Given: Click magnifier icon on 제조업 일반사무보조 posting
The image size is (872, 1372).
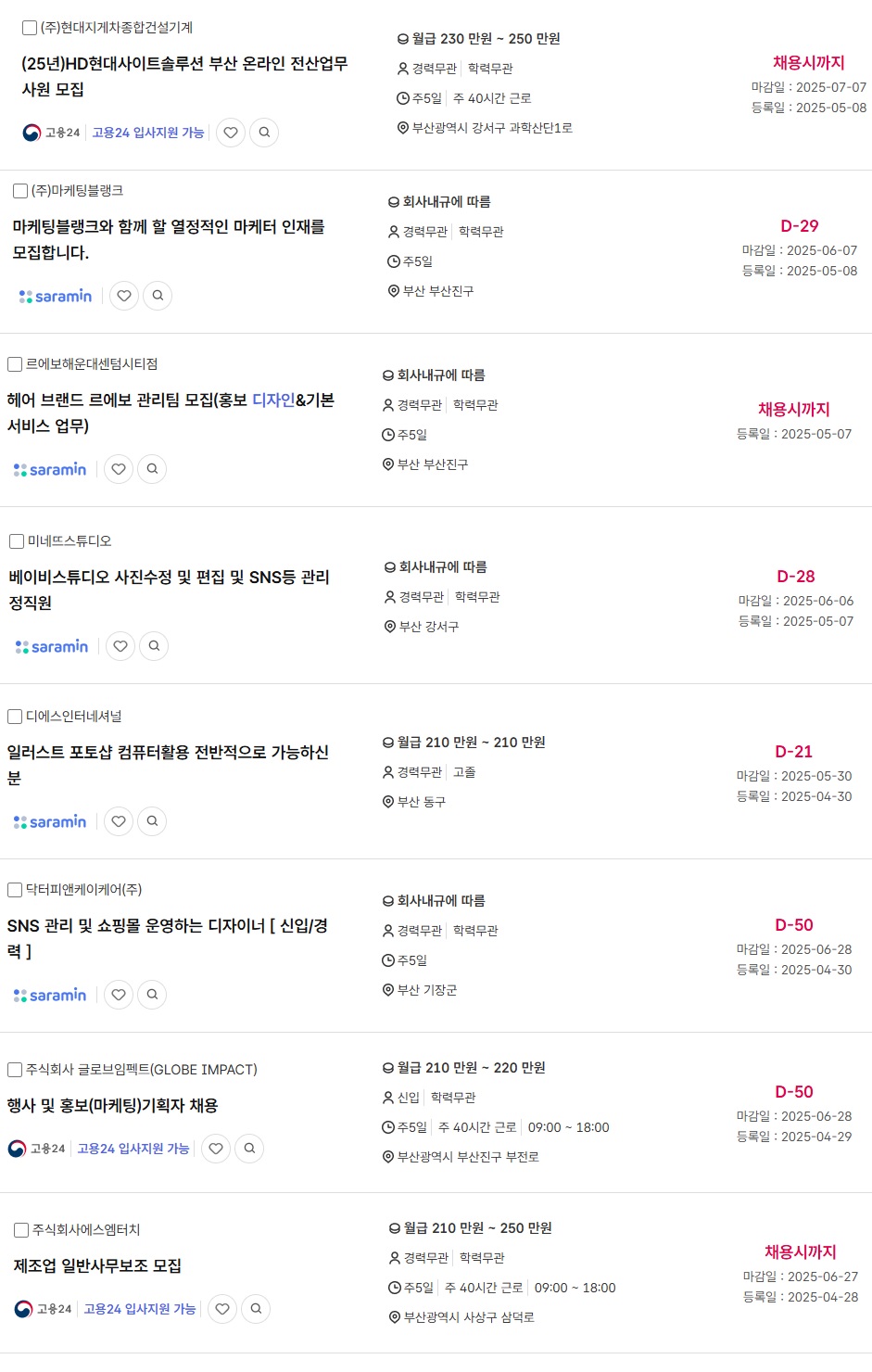Looking at the screenshot, I should click(x=256, y=1309).
